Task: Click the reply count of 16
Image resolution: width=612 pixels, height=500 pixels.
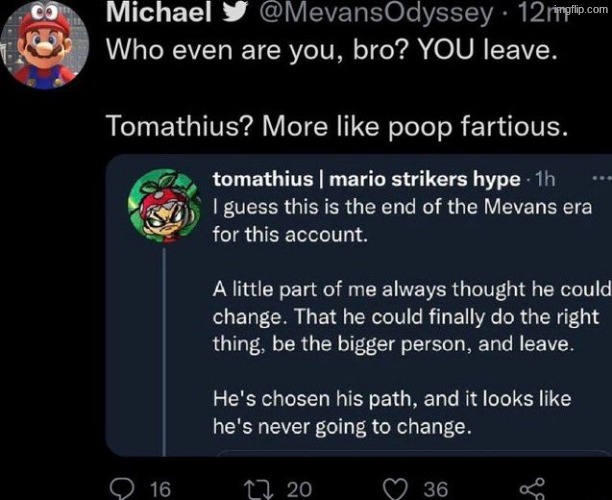Action: [159, 487]
